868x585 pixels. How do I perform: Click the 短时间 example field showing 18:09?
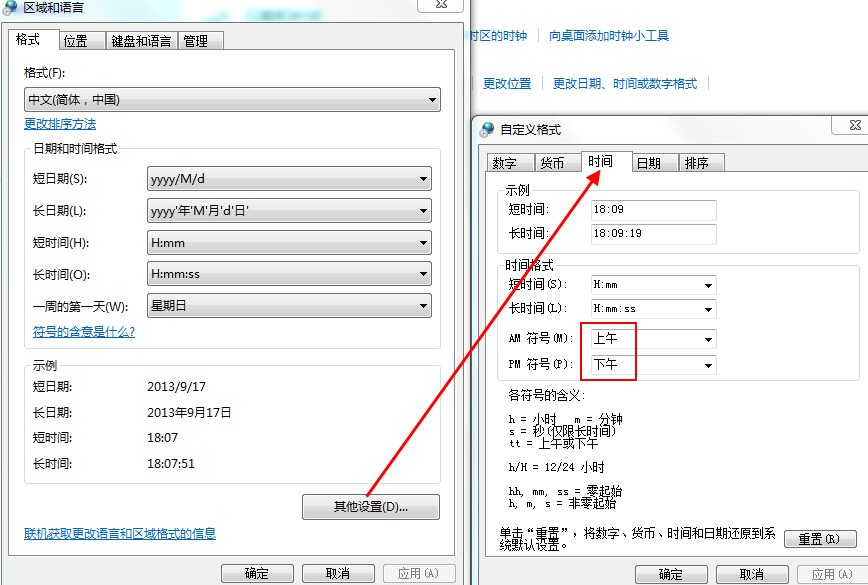coord(653,210)
